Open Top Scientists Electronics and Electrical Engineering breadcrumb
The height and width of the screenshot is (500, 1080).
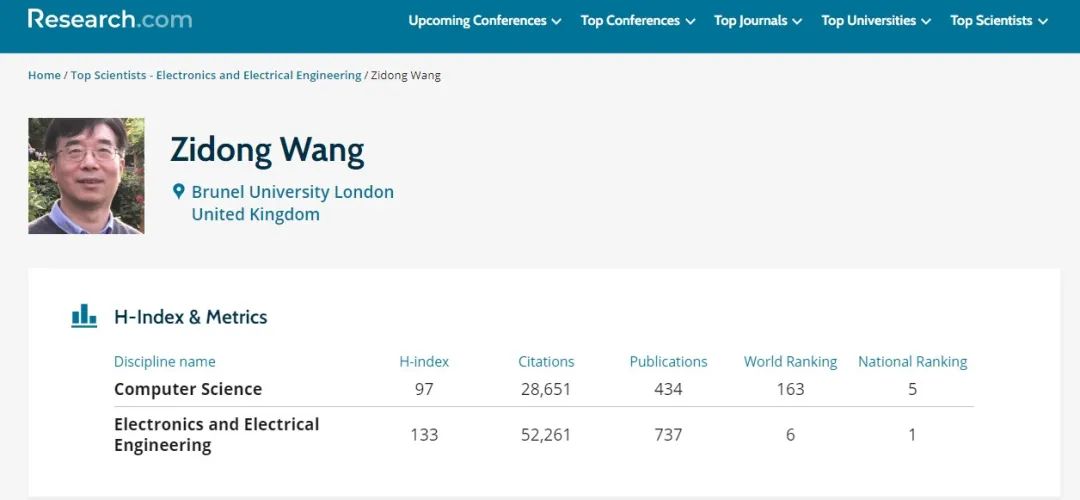click(216, 75)
